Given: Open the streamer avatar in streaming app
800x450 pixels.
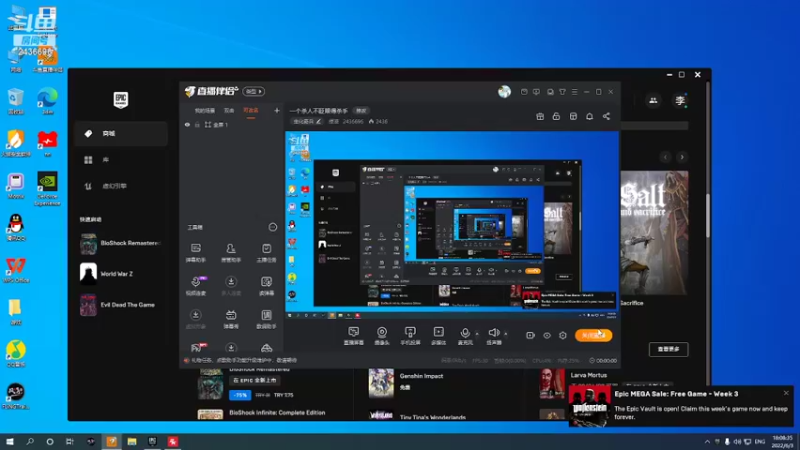Looking at the screenshot, I should 504,92.
